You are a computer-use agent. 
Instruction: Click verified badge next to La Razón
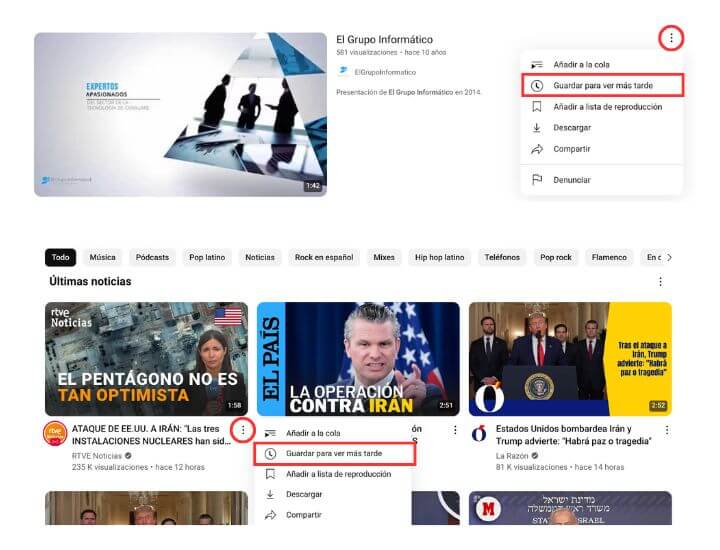(534, 456)
